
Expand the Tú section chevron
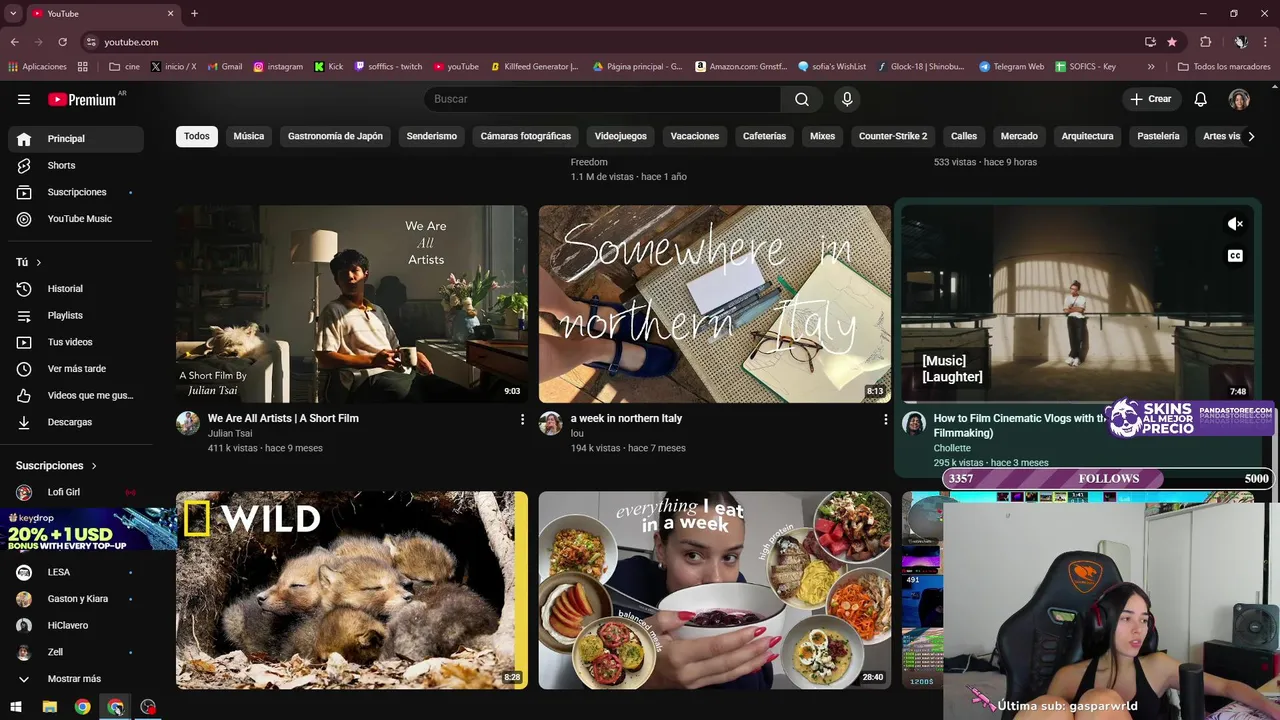pyautogui.click(x=39, y=262)
